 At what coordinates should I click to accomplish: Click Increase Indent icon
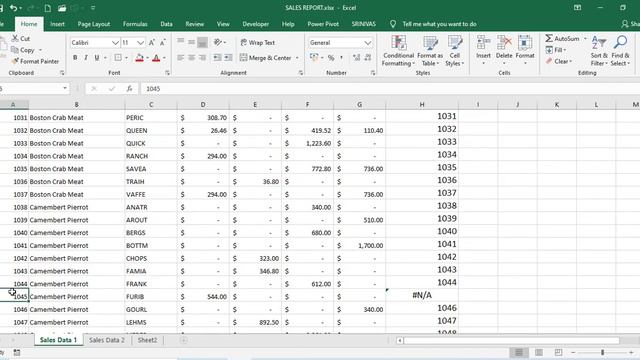click(229, 58)
